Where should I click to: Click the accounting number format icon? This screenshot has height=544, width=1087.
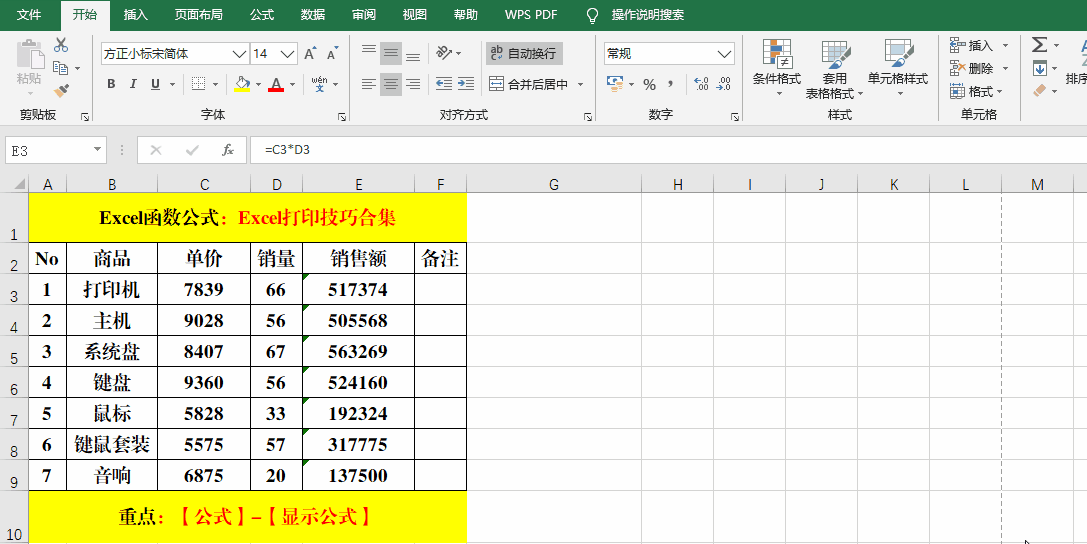click(x=614, y=84)
